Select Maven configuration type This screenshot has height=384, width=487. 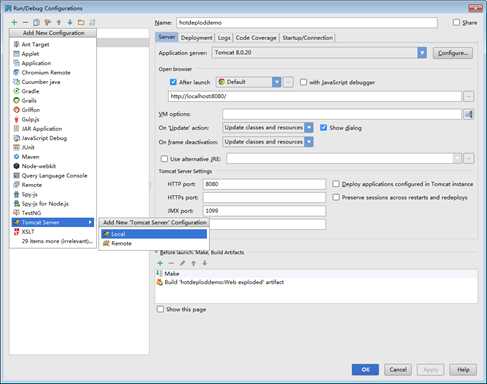(x=53, y=157)
